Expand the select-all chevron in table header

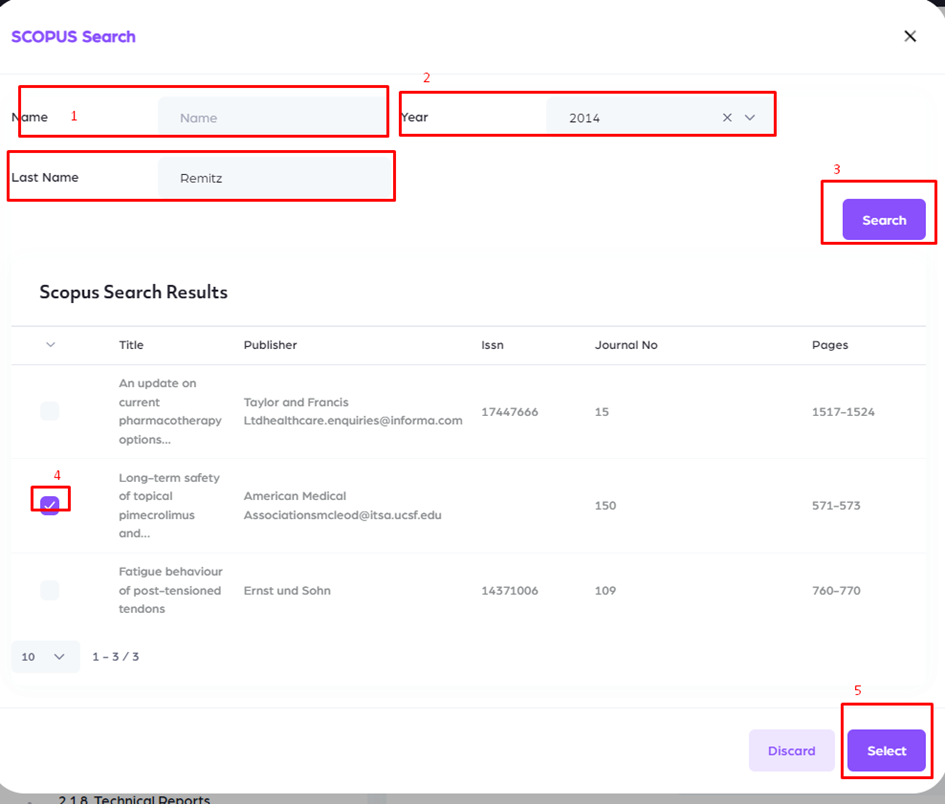(50, 345)
